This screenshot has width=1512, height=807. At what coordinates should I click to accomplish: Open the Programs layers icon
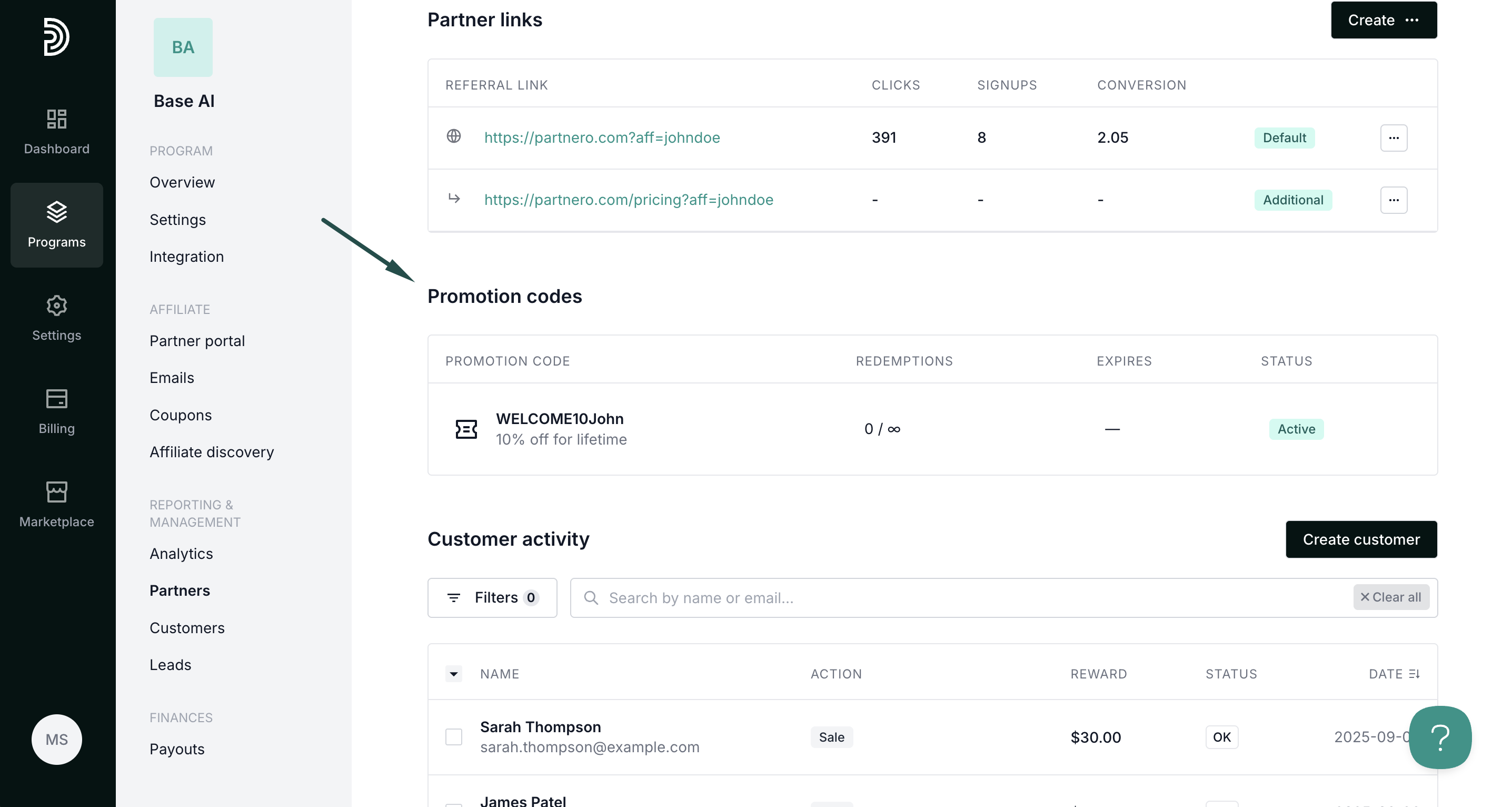(56, 212)
